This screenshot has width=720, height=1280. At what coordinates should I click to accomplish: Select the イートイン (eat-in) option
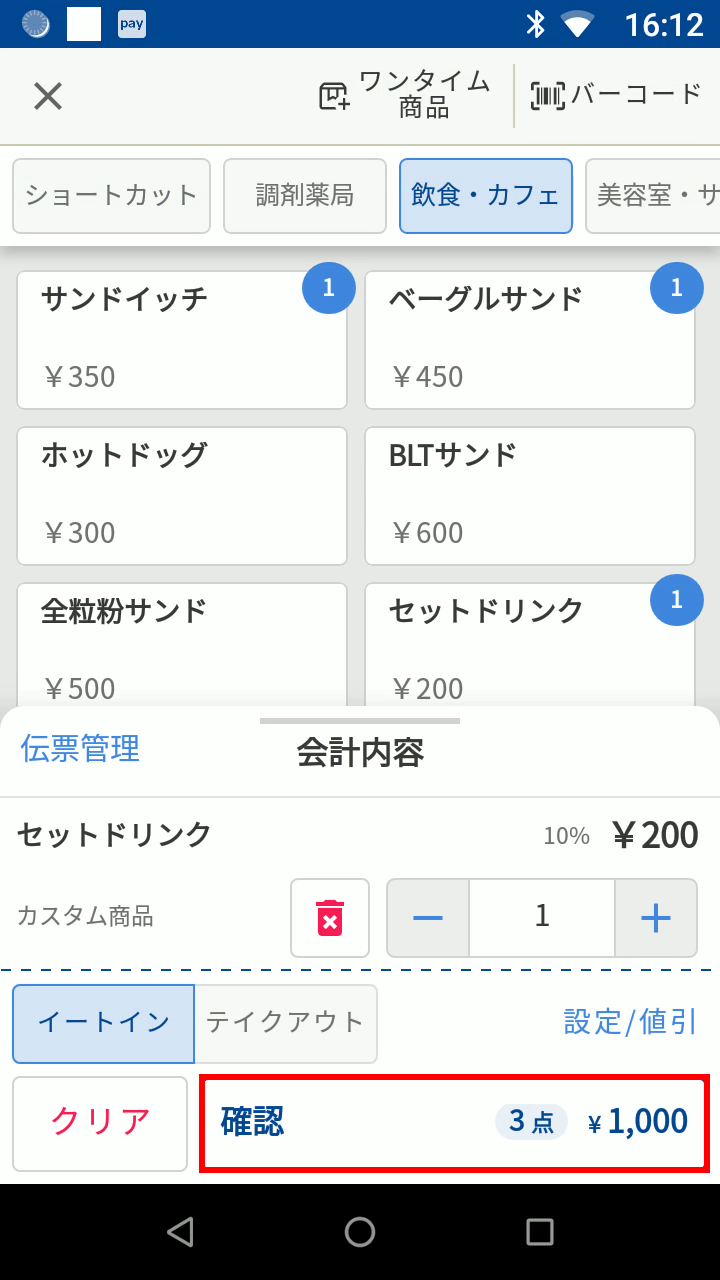[x=104, y=1023]
